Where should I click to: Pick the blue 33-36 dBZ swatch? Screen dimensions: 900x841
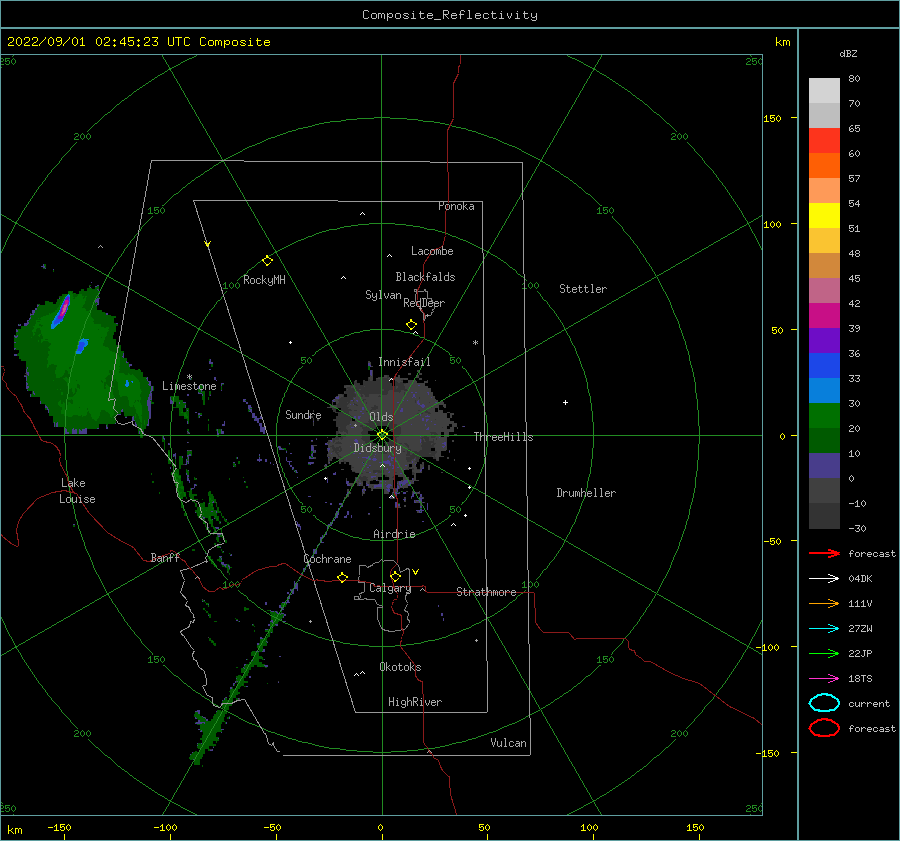click(824, 366)
